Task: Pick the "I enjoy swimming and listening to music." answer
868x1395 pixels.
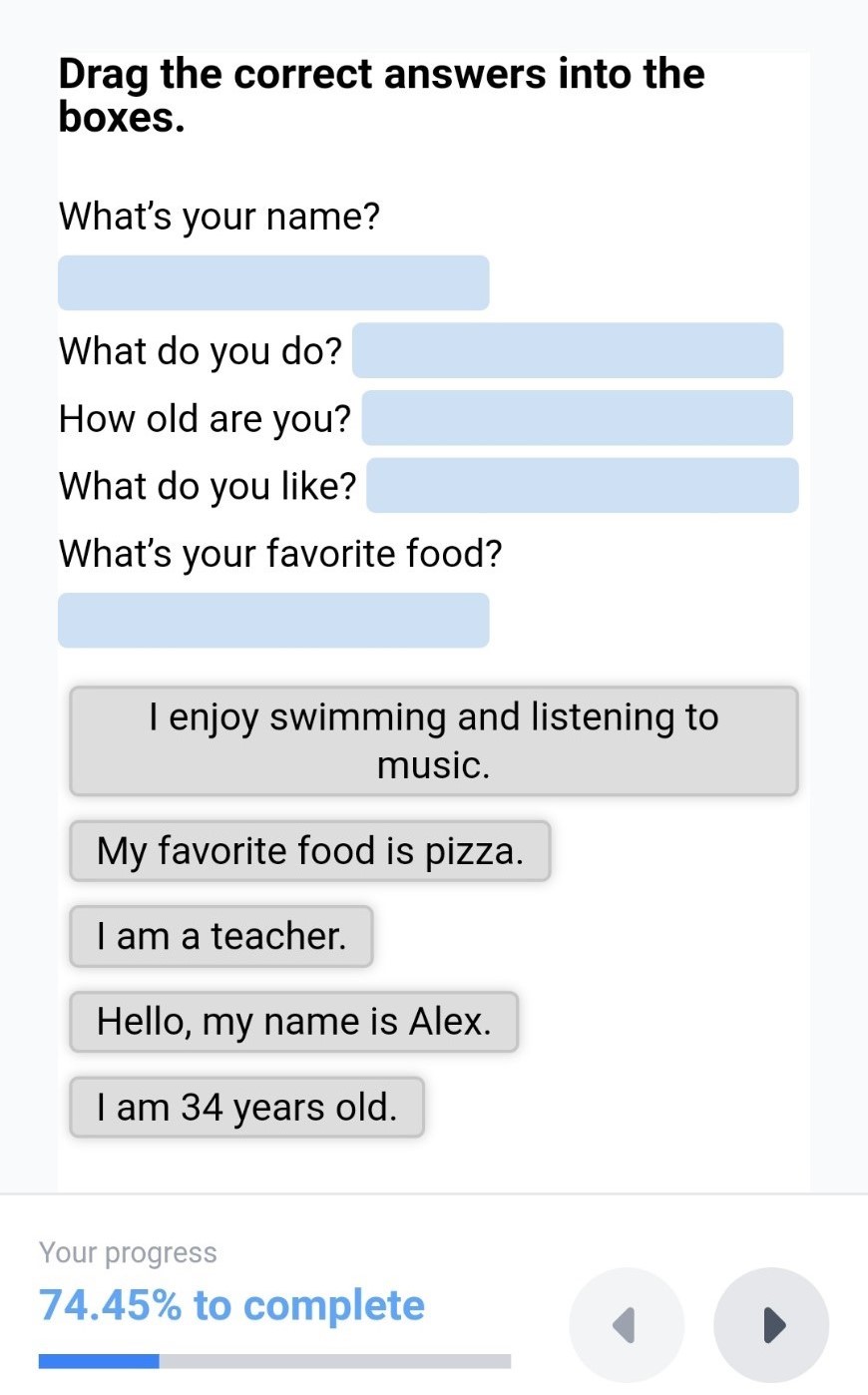Action: [x=434, y=741]
